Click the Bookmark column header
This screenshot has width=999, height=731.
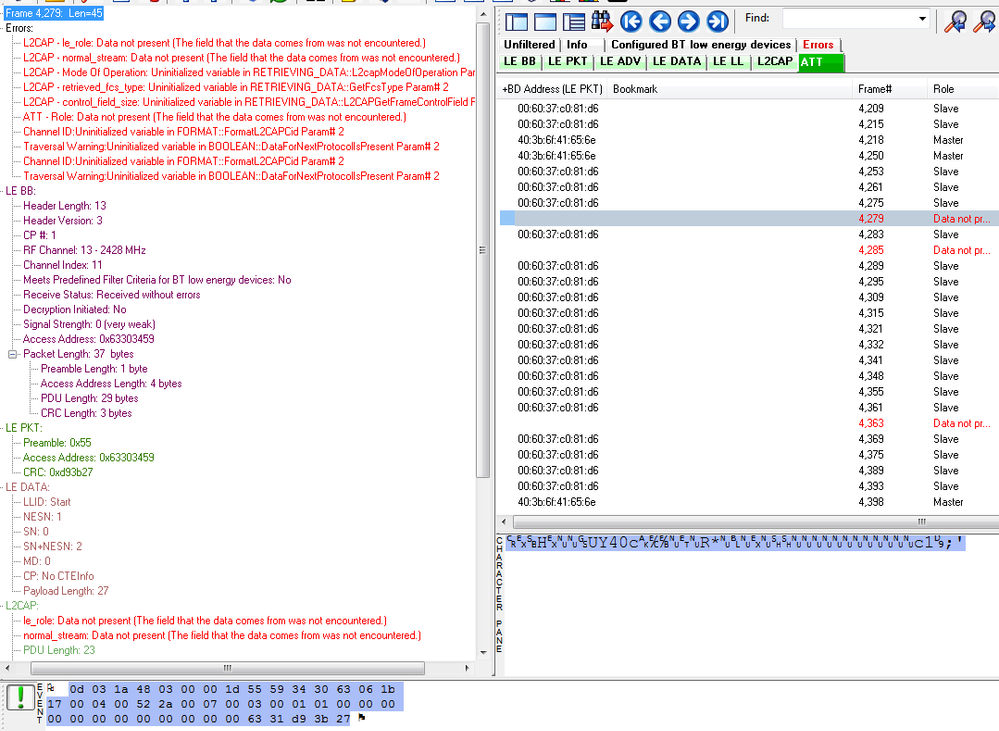tap(729, 89)
